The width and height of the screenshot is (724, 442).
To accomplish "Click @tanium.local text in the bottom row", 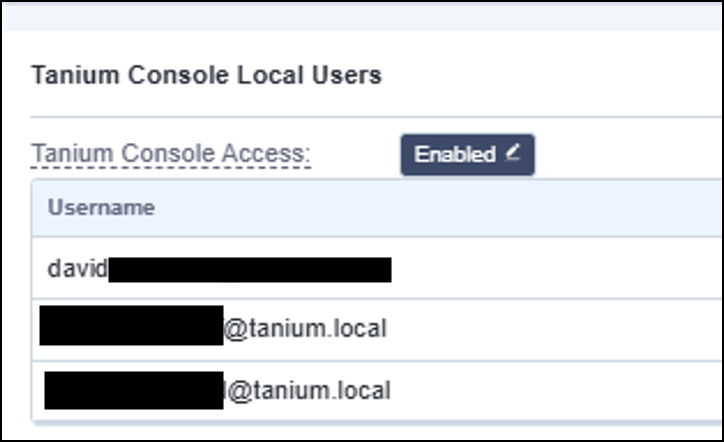I will click(x=308, y=390).
